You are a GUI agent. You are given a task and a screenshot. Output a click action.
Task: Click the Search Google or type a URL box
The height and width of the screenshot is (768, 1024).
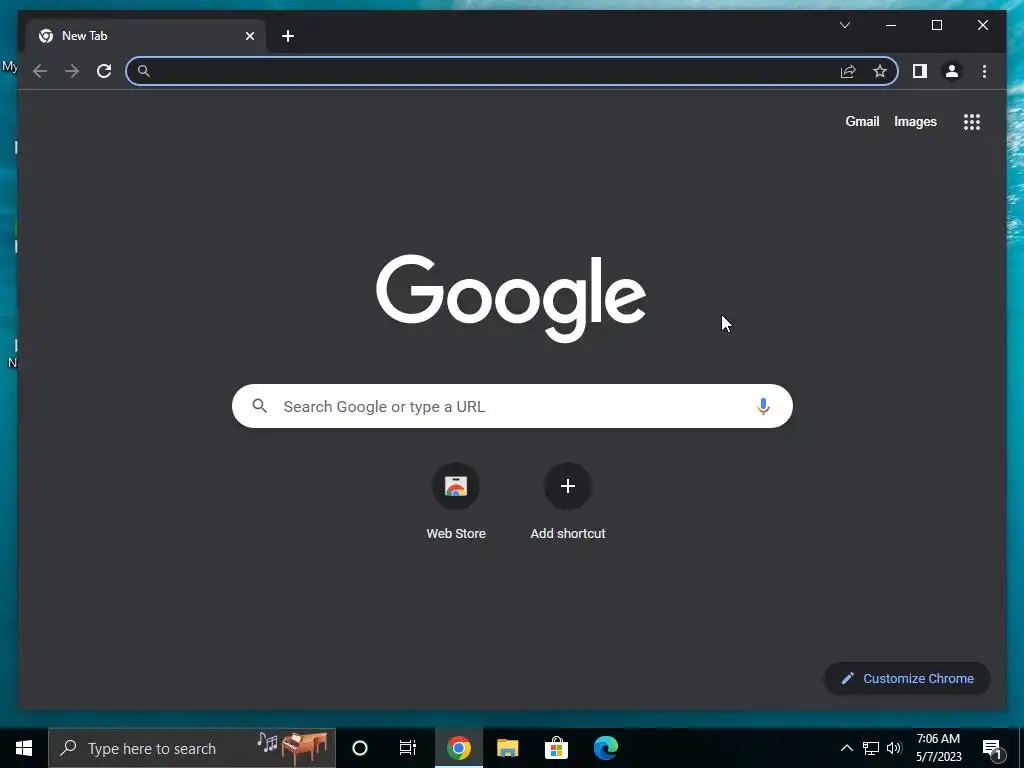[512, 406]
